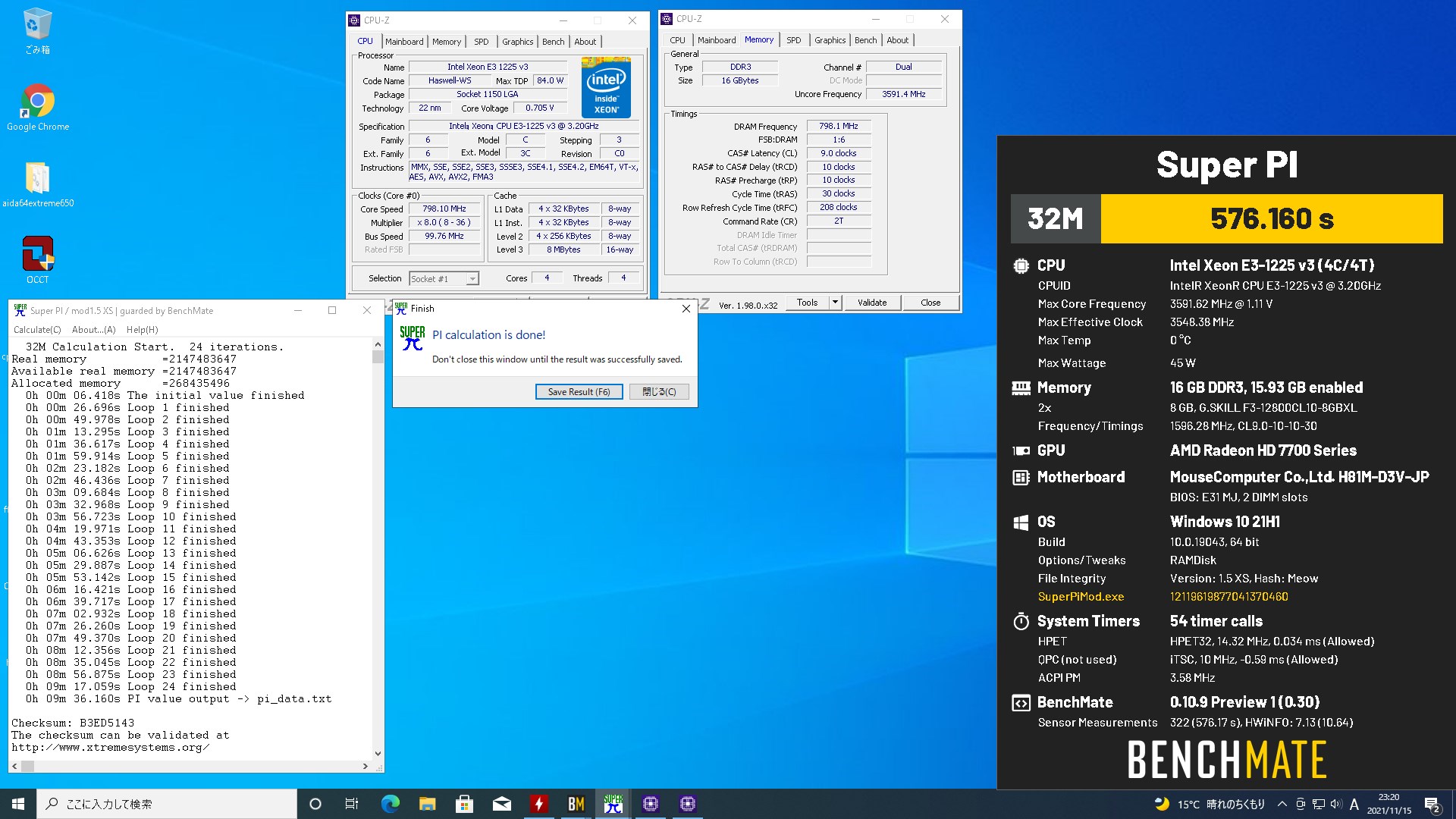Open the aida64extreme650 folder icon
The image size is (1456, 819).
tap(37, 184)
